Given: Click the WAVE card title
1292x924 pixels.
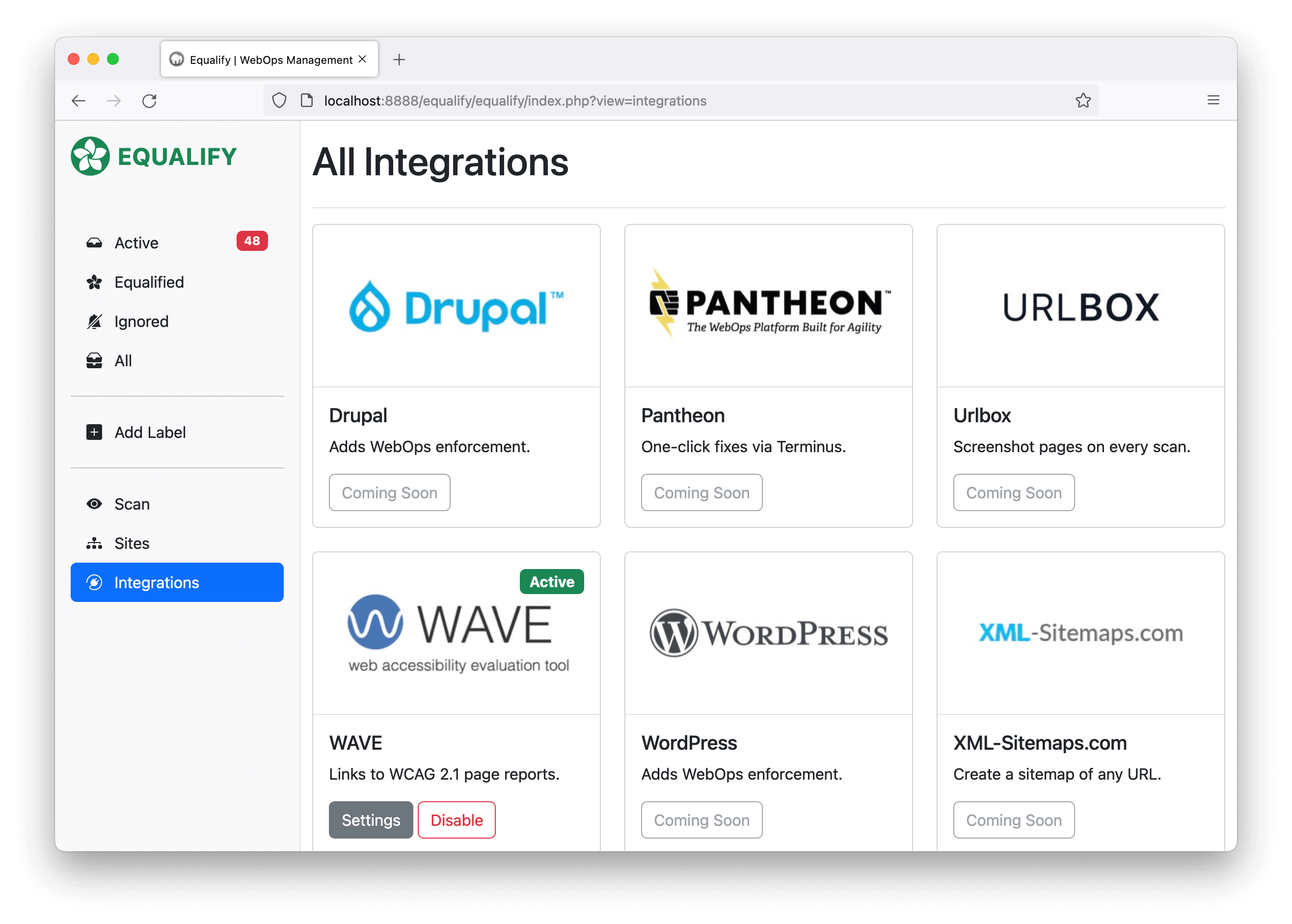Looking at the screenshot, I should click(355, 742).
